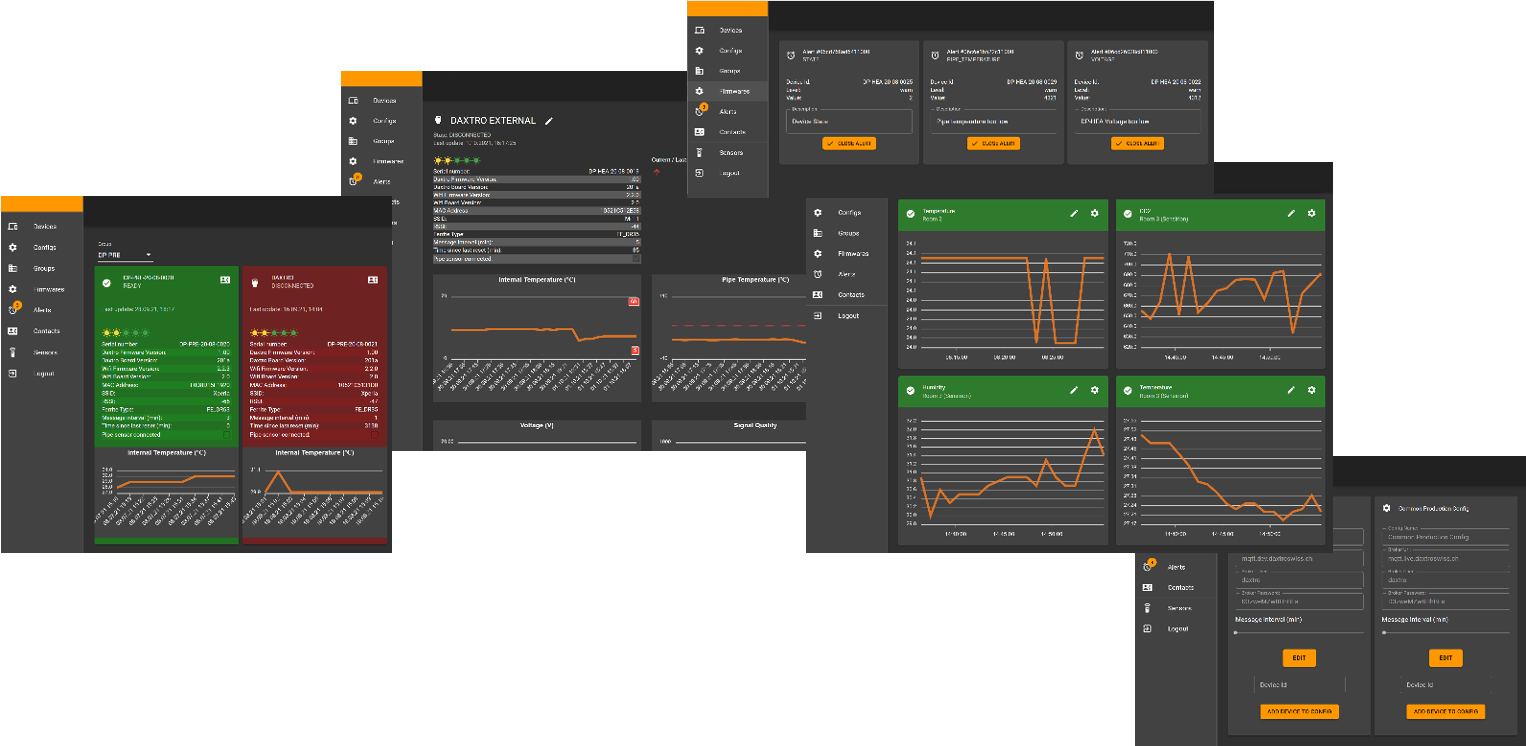Expand the Group DP PRE dropdown
The width and height of the screenshot is (1526, 746).
(125, 256)
